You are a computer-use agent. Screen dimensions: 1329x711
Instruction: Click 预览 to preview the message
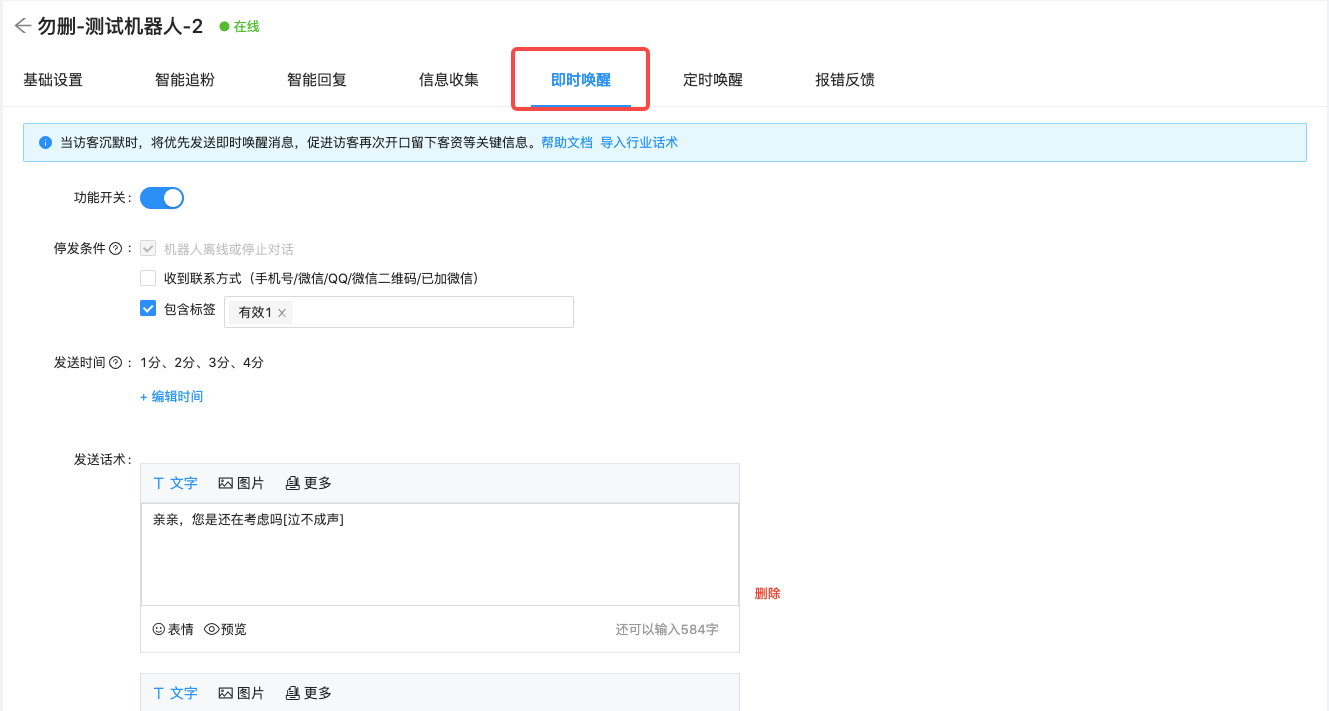pos(225,629)
